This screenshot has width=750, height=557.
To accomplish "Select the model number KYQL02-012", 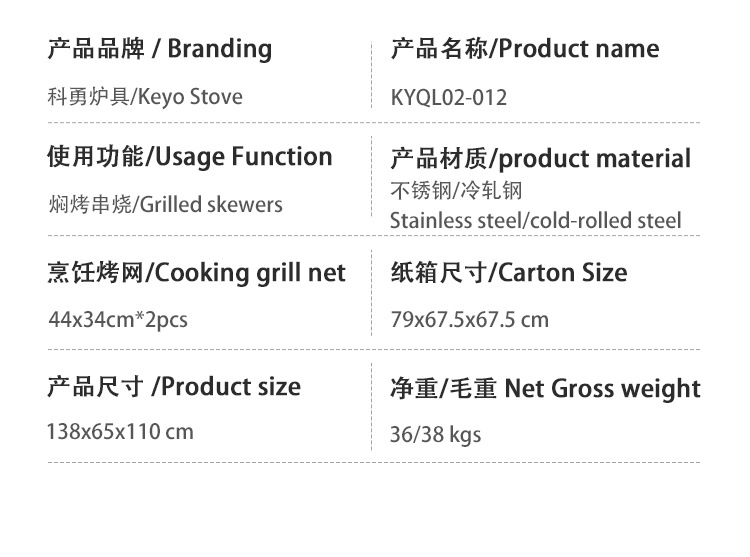I will (x=449, y=98).
